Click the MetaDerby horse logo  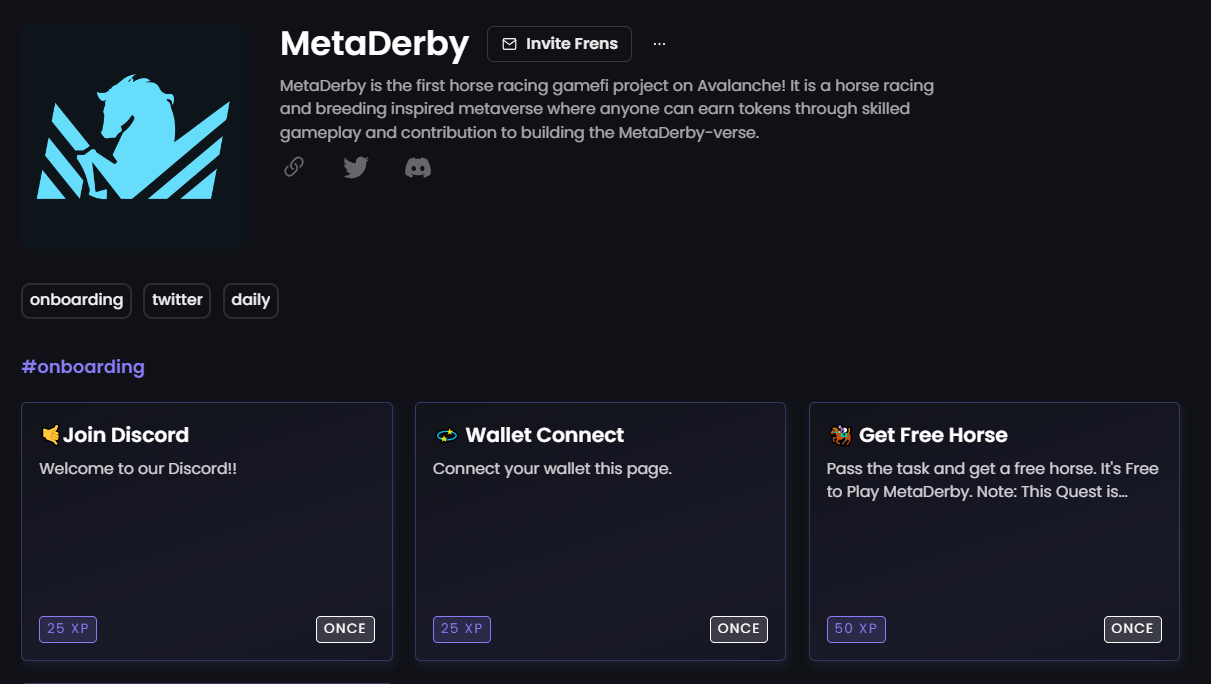pos(133,136)
